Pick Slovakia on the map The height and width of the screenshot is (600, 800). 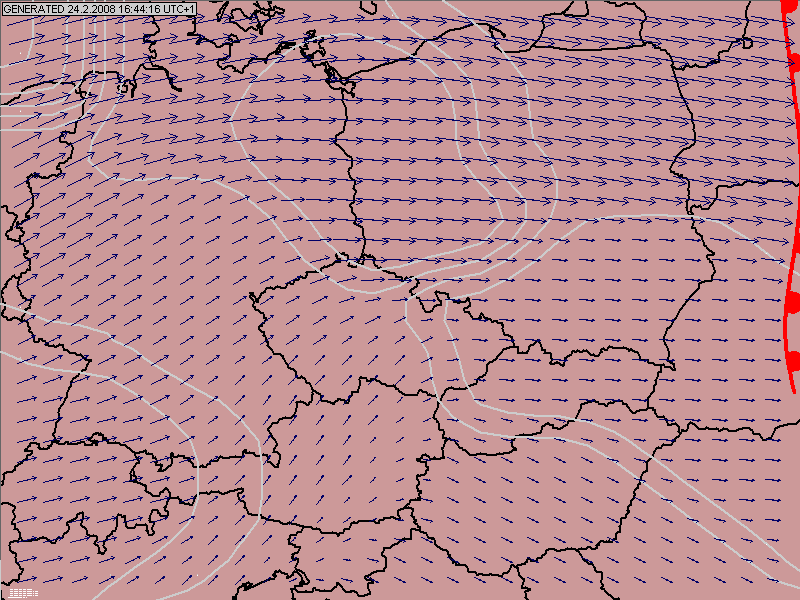560,390
